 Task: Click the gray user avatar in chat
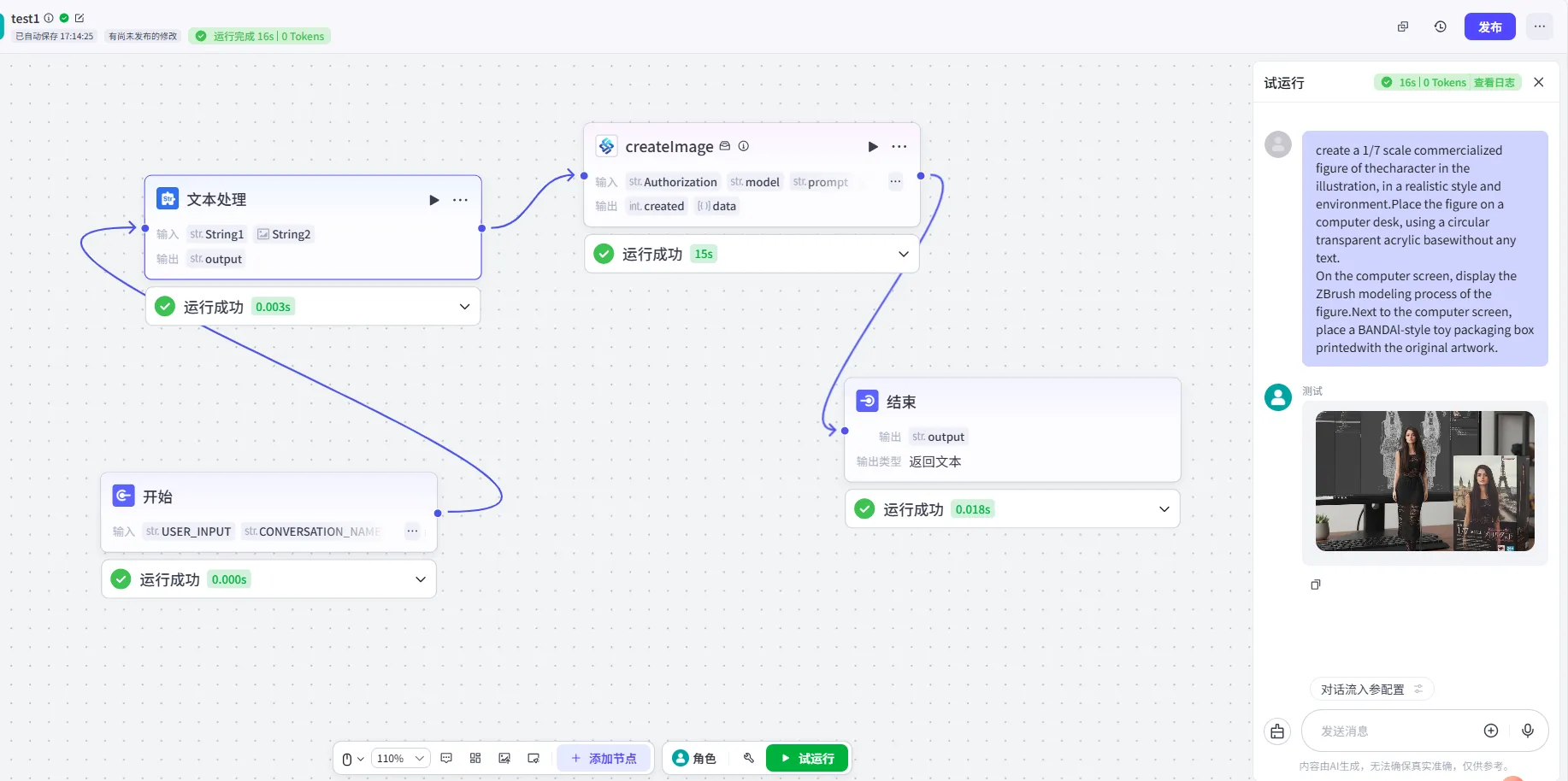pyautogui.click(x=1278, y=144)
